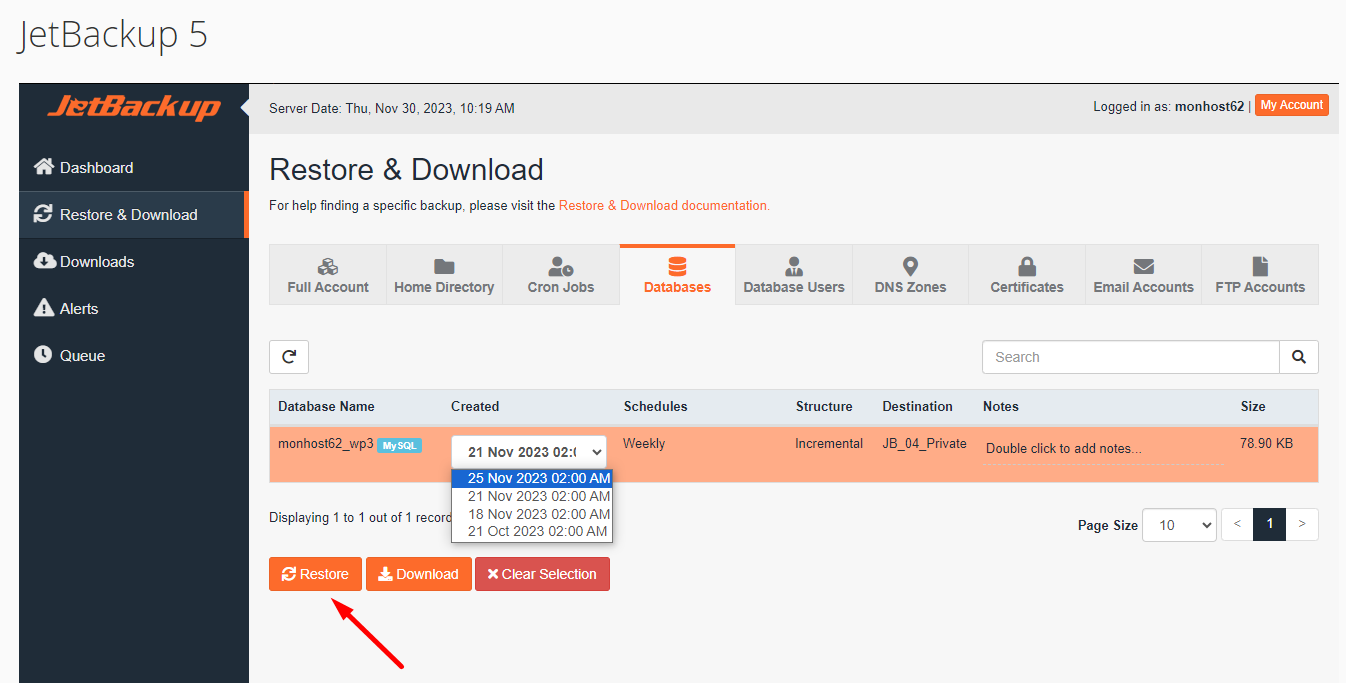
Task: Open the Restore & Download documentation link
Action: (x=664, y=205)
